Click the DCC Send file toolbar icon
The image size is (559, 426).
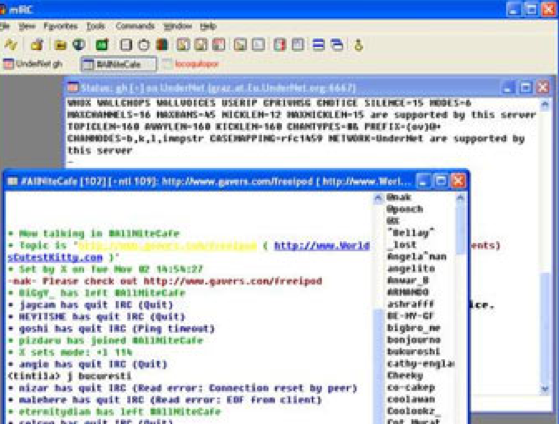click(x=183, y=45)
